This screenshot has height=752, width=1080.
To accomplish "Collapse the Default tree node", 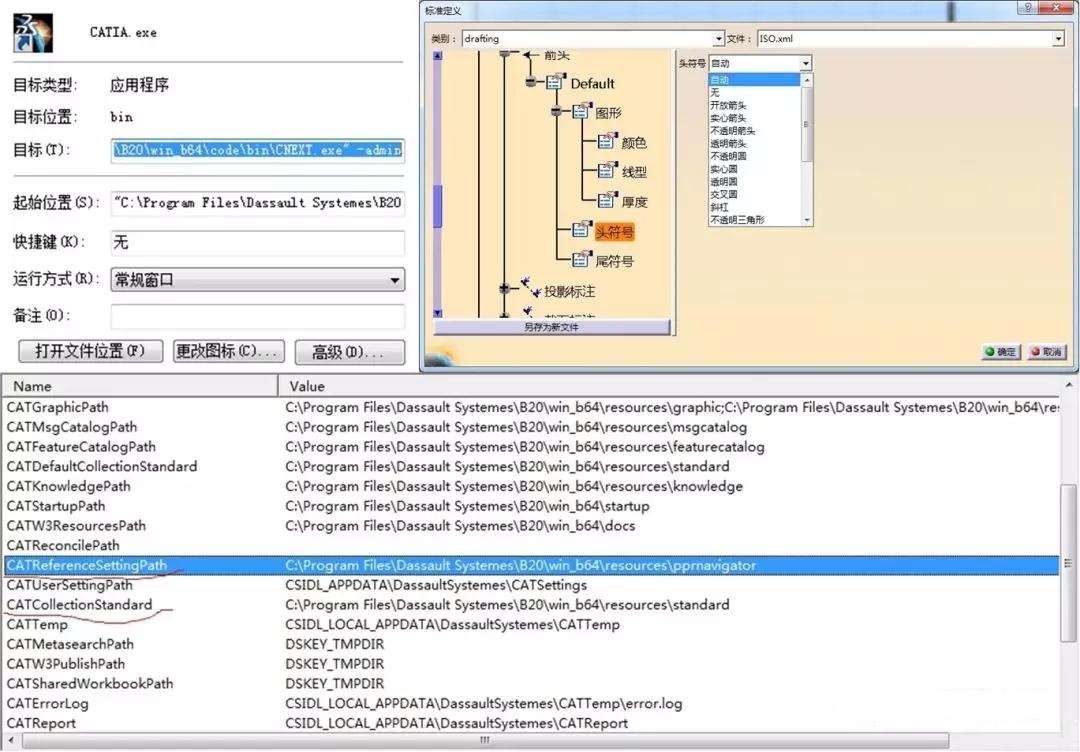I will coord(531,83).
